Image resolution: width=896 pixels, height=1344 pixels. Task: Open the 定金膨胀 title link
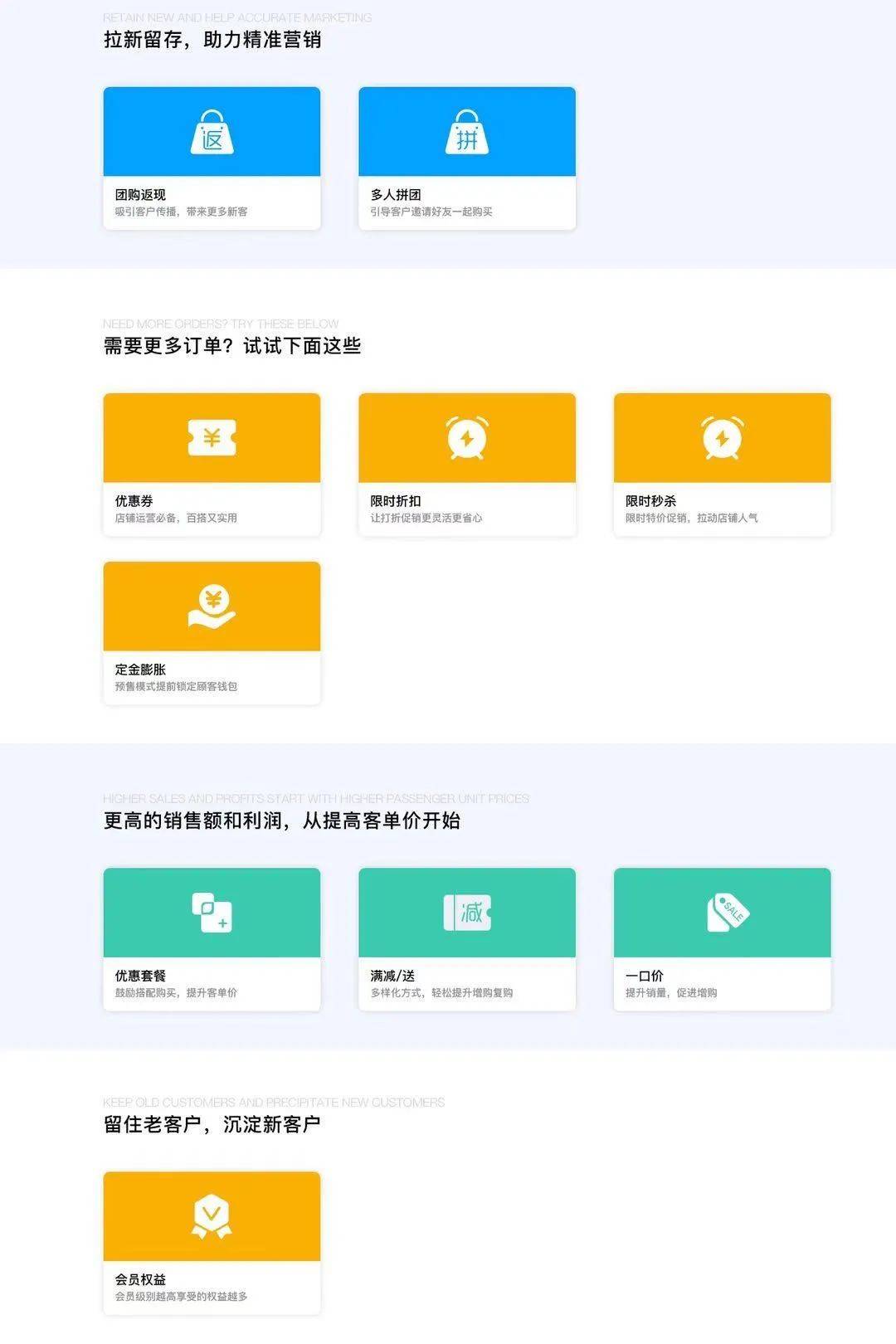(x=140, y=670)
